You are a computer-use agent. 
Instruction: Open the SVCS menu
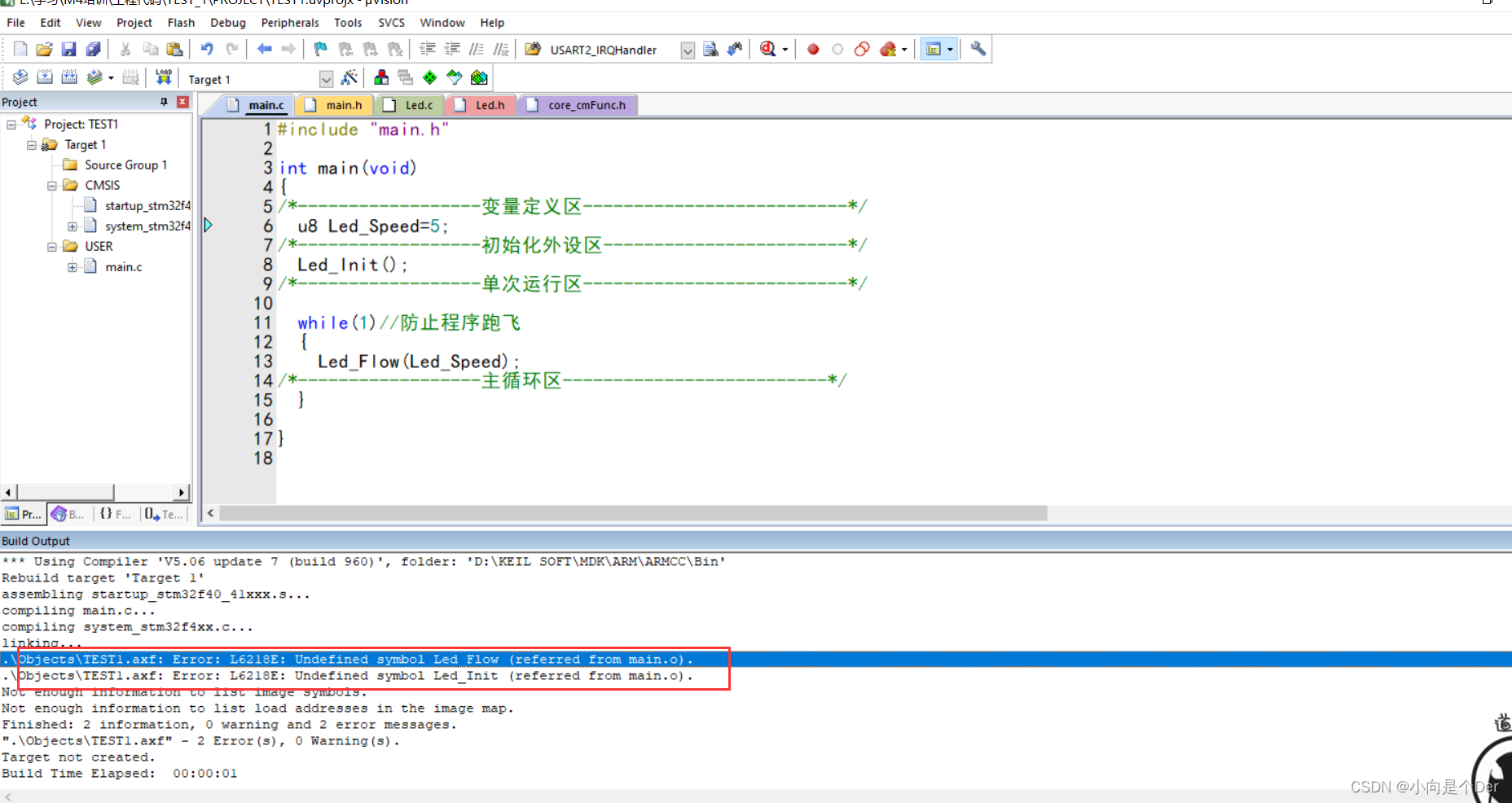pos(391,23)
